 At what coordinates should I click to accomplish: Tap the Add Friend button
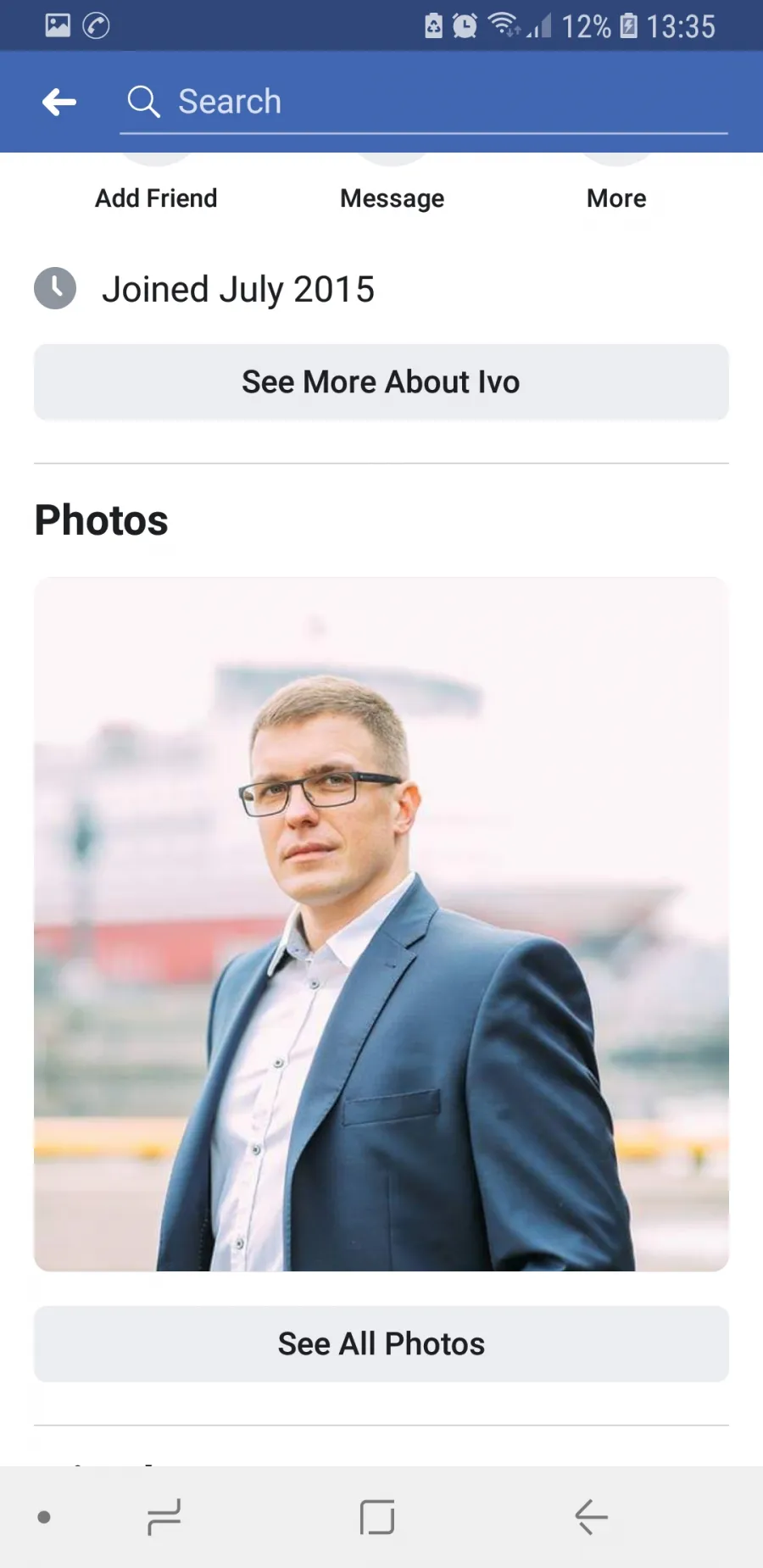click(156, 198)
